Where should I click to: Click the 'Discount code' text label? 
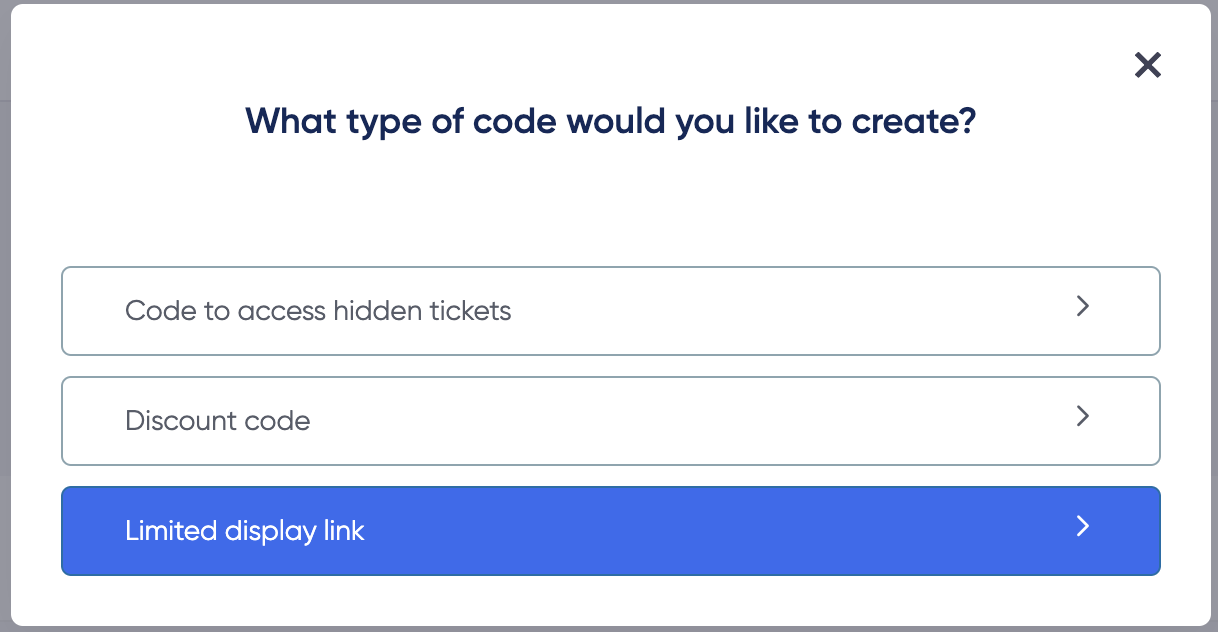(218, 421)
